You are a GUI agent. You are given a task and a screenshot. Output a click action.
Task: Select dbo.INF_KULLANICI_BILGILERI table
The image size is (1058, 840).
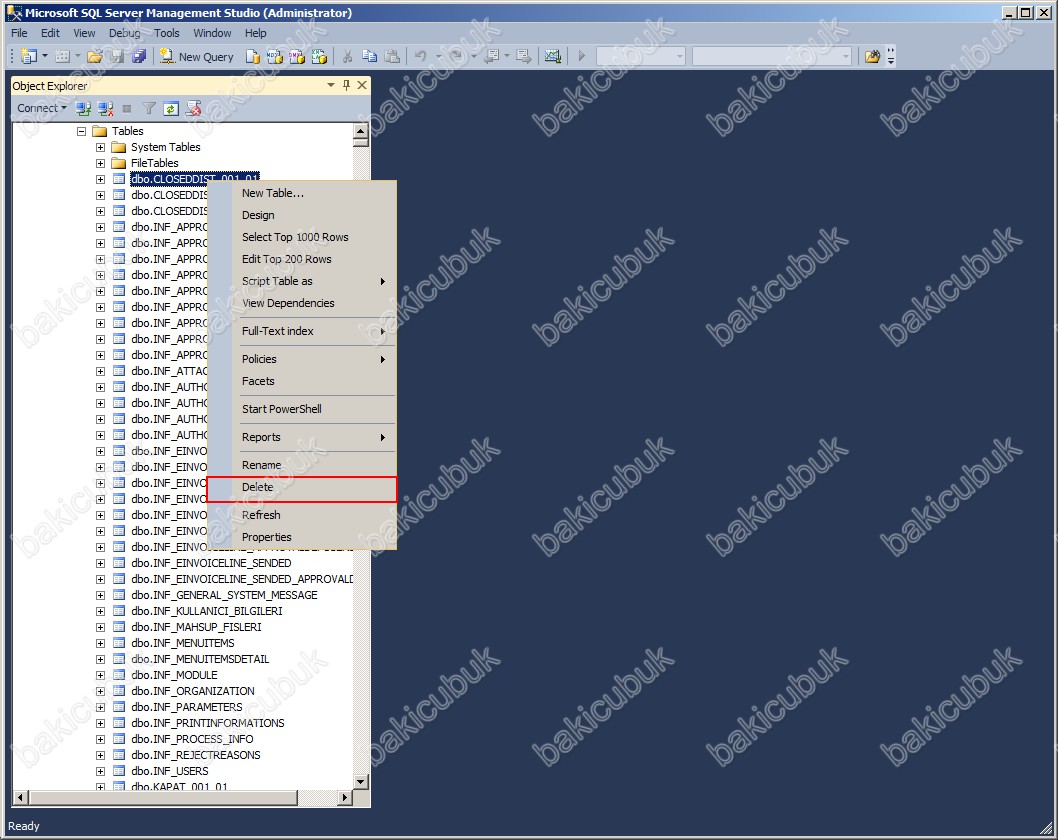point(206,611)
